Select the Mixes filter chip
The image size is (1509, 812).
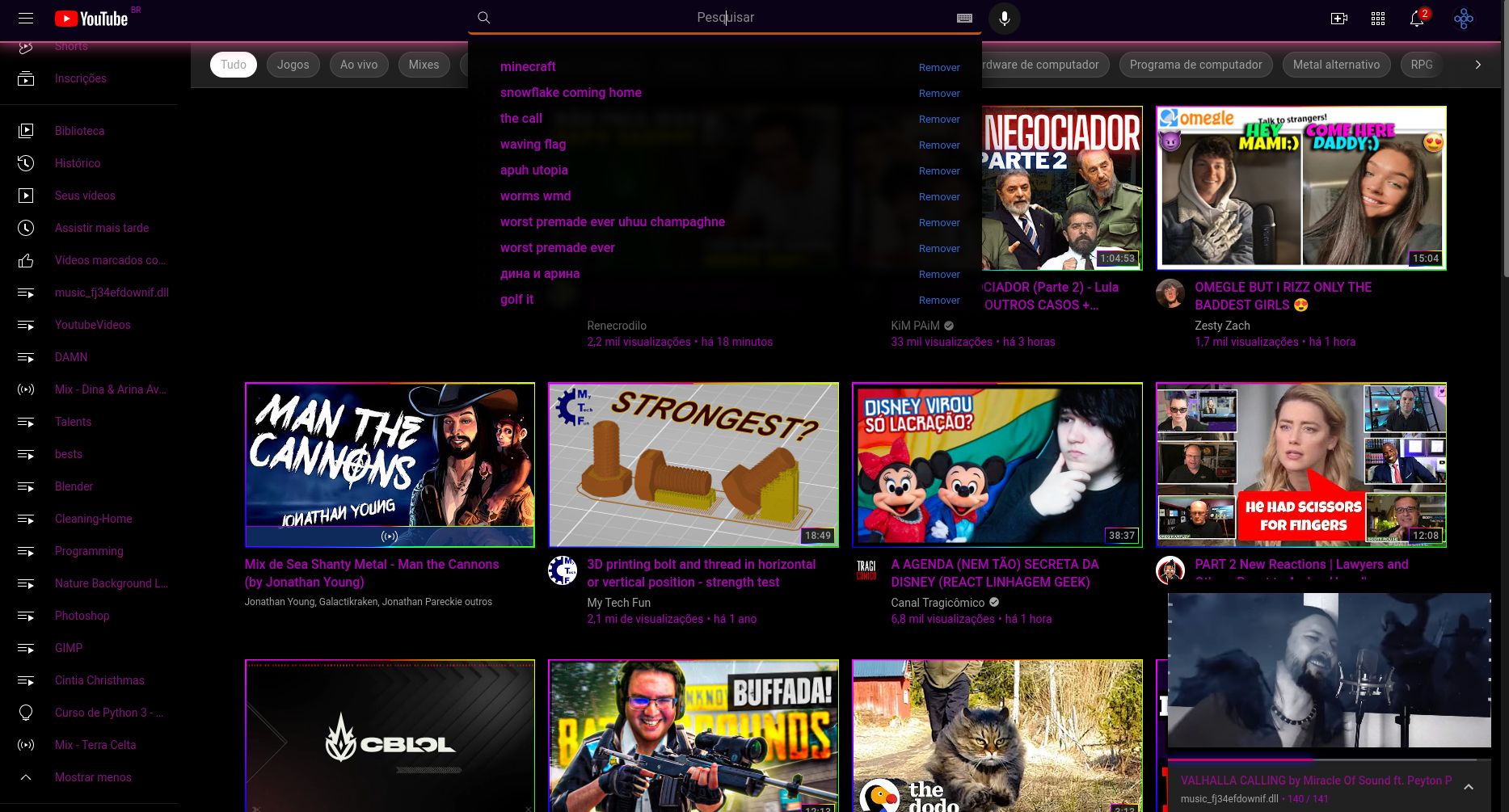coord(424,65)
